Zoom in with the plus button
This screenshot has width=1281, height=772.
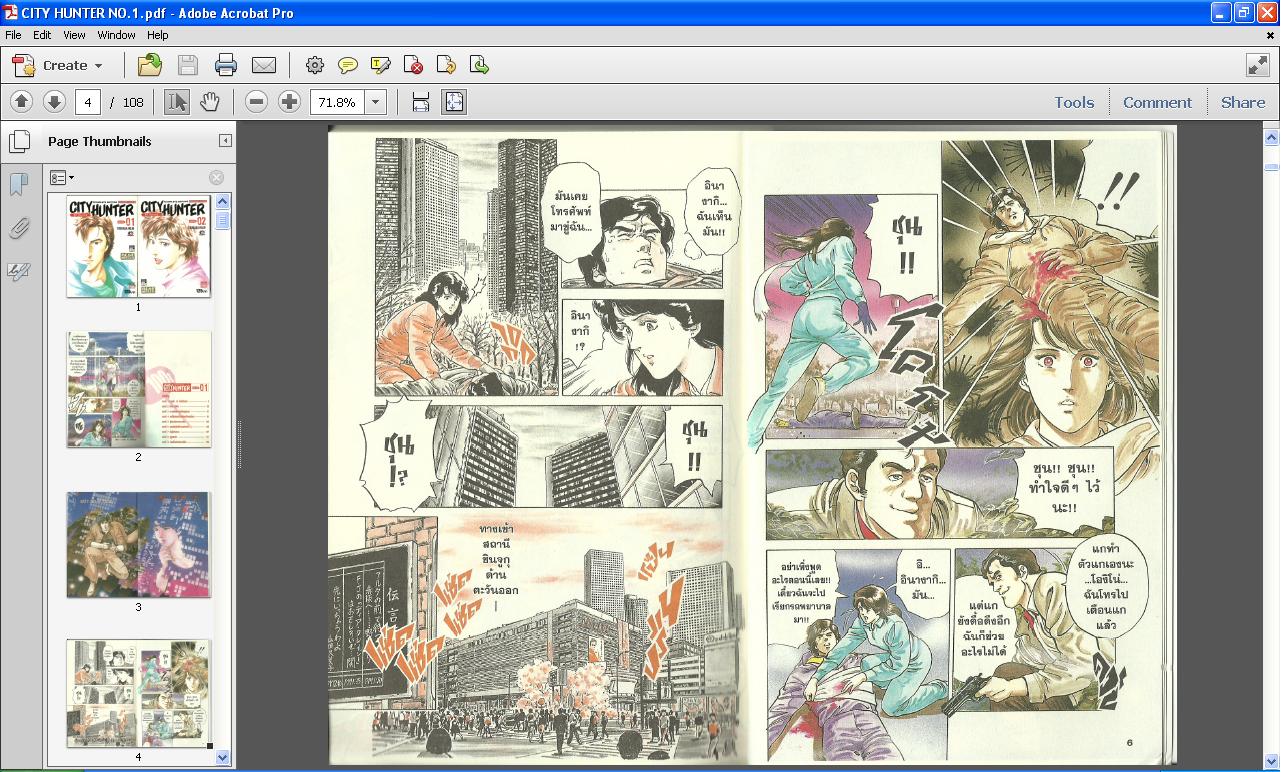click(x=289, y=102)
